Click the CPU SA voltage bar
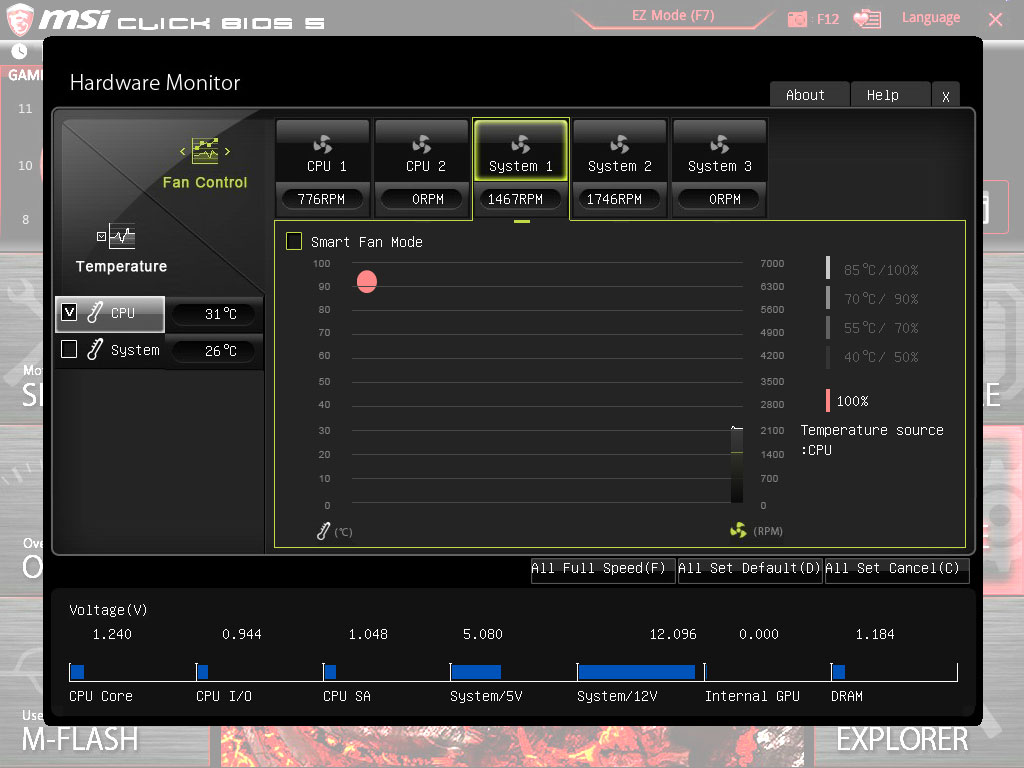The image size is (1024, 768). point(330,672)
